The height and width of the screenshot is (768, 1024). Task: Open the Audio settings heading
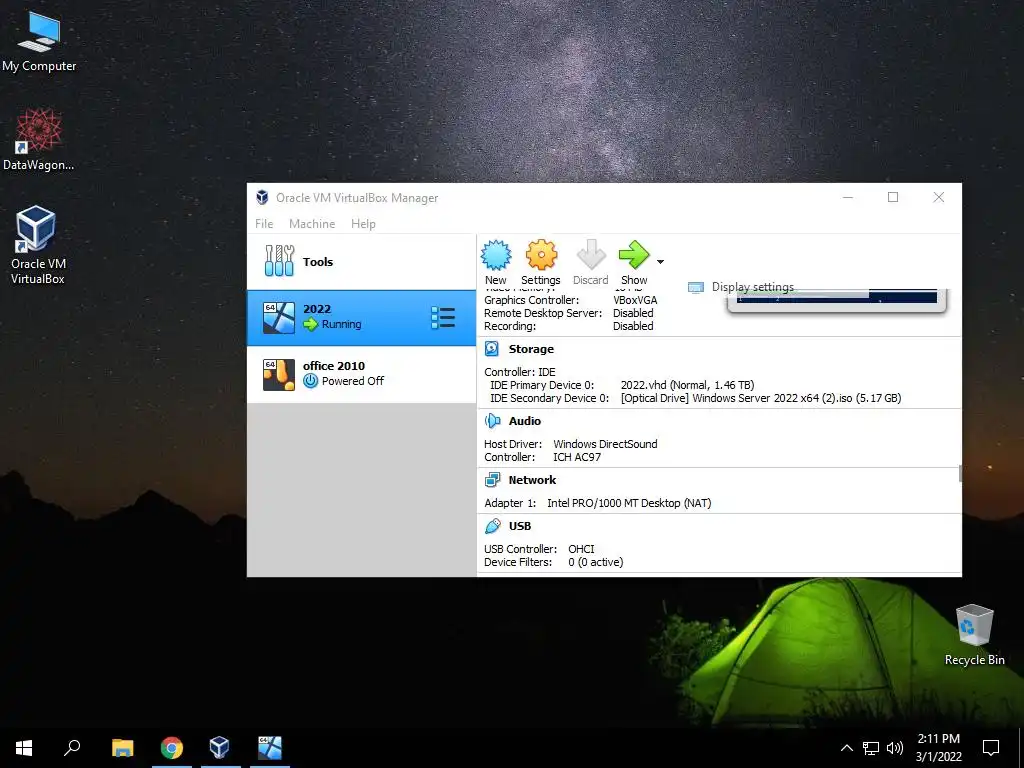tap(524, 421)
